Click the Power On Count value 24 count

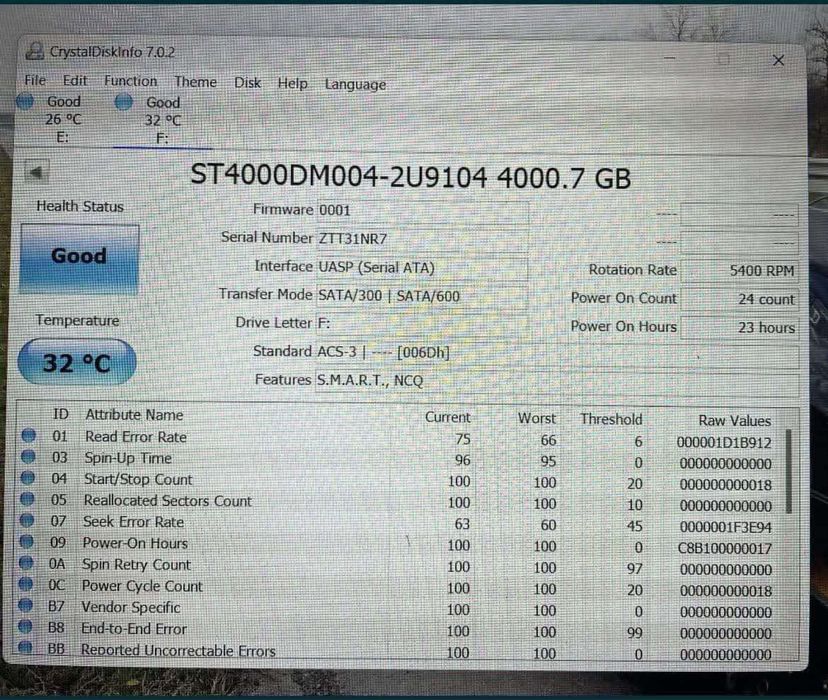(739, 299)
